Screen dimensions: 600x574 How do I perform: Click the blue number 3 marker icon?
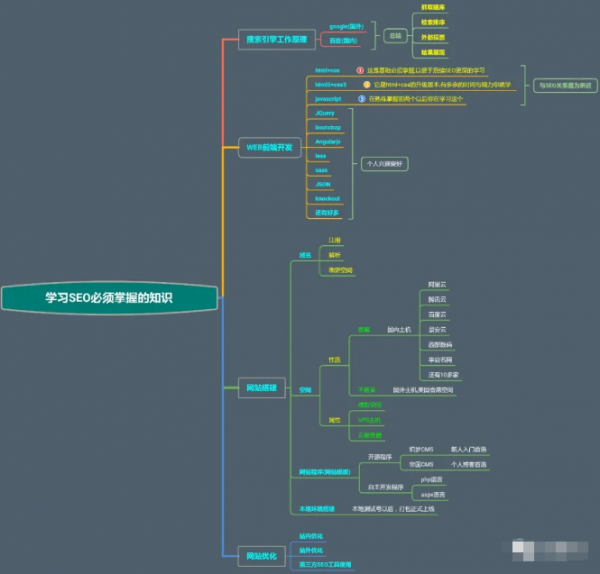click(363, 99)
